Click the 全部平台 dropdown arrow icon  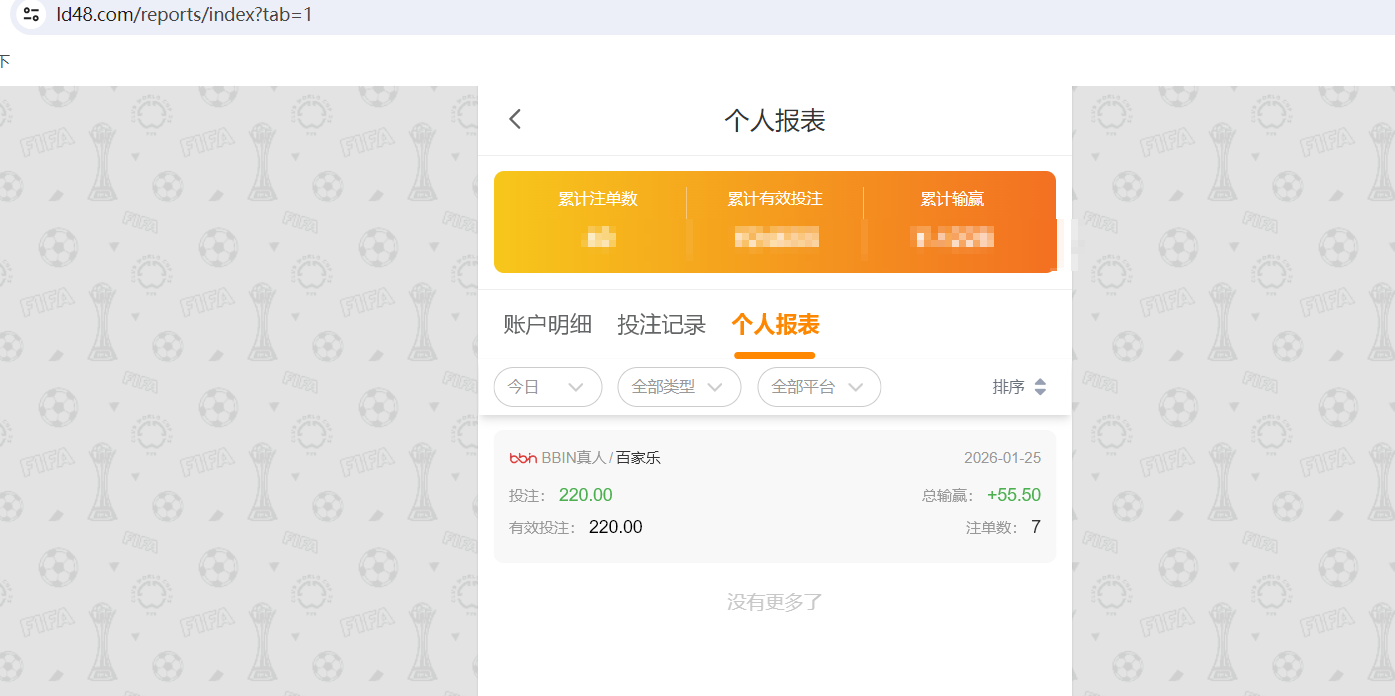click(856, 386)
